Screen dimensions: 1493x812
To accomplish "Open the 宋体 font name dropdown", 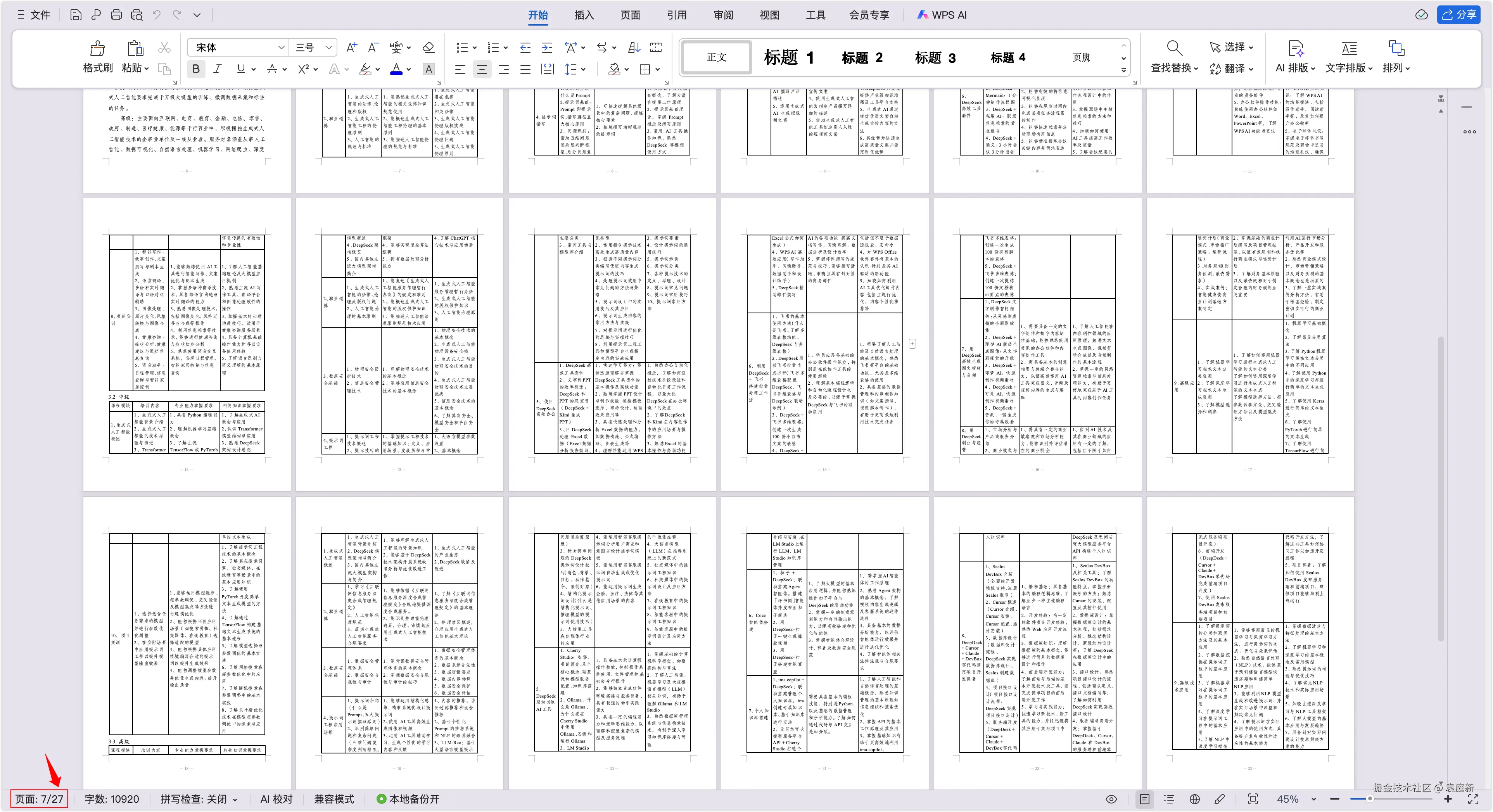I will tap(281, 48).
